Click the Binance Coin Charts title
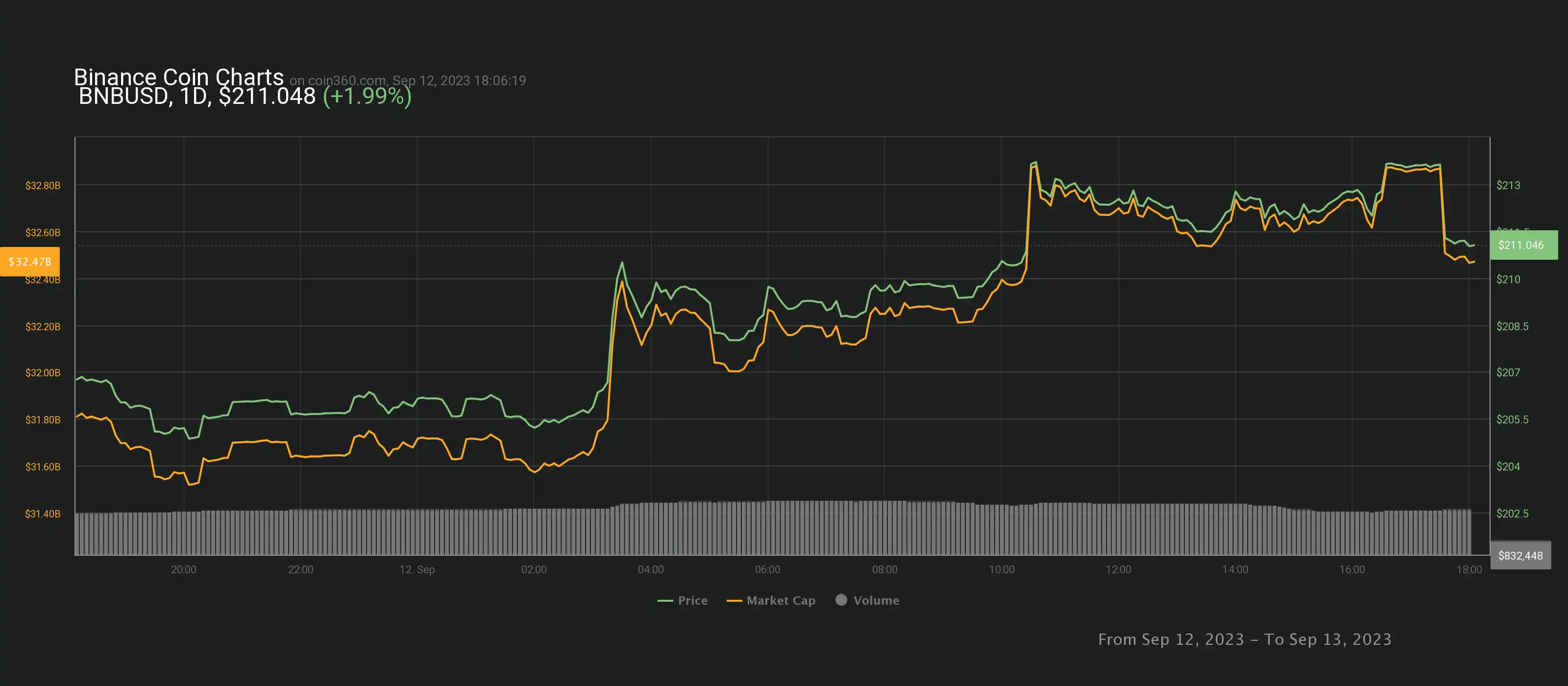Image resolution: width=1568 pixels, height=686 pixels. [178, 77]
